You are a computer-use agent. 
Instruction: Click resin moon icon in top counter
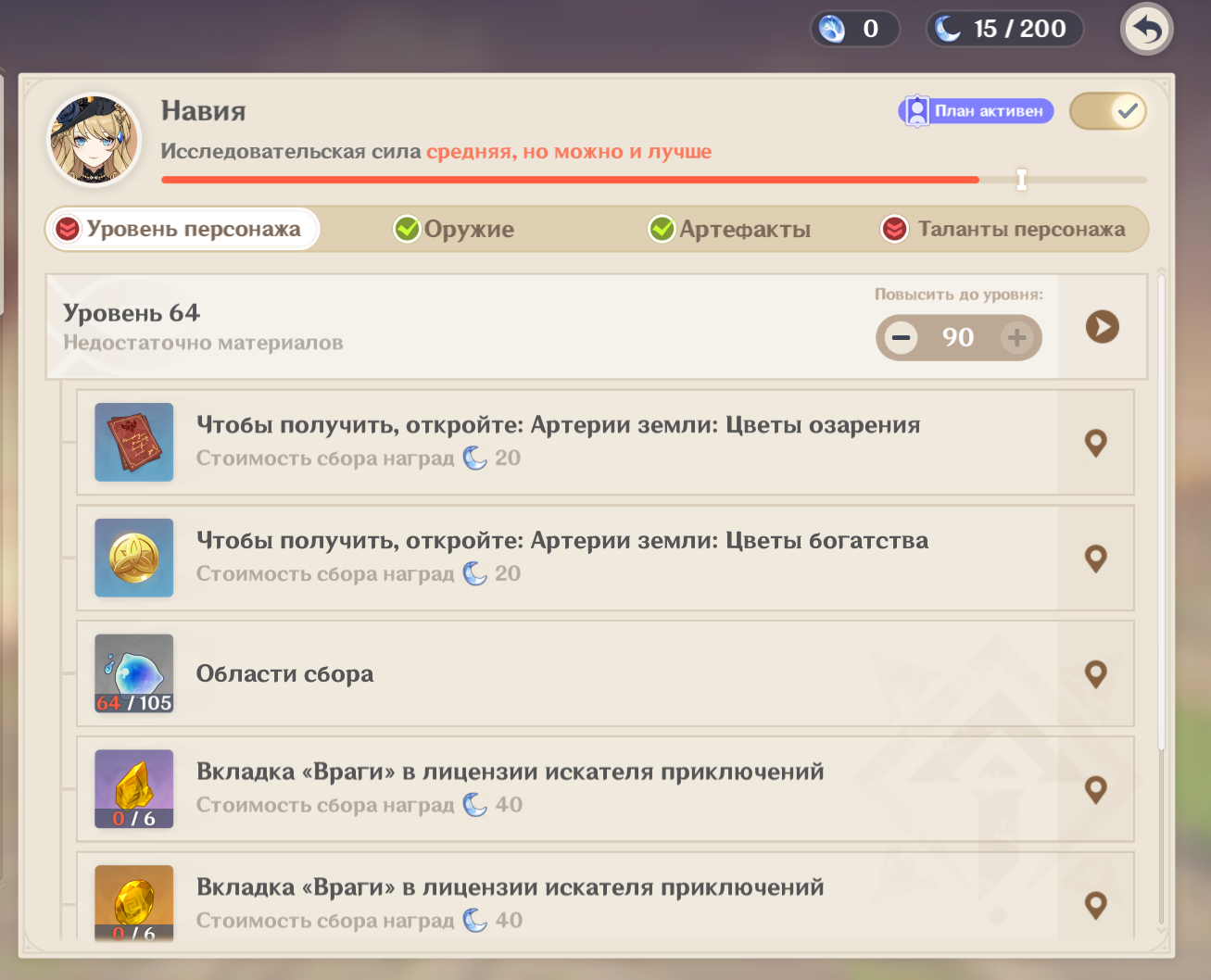click(948, 29)
